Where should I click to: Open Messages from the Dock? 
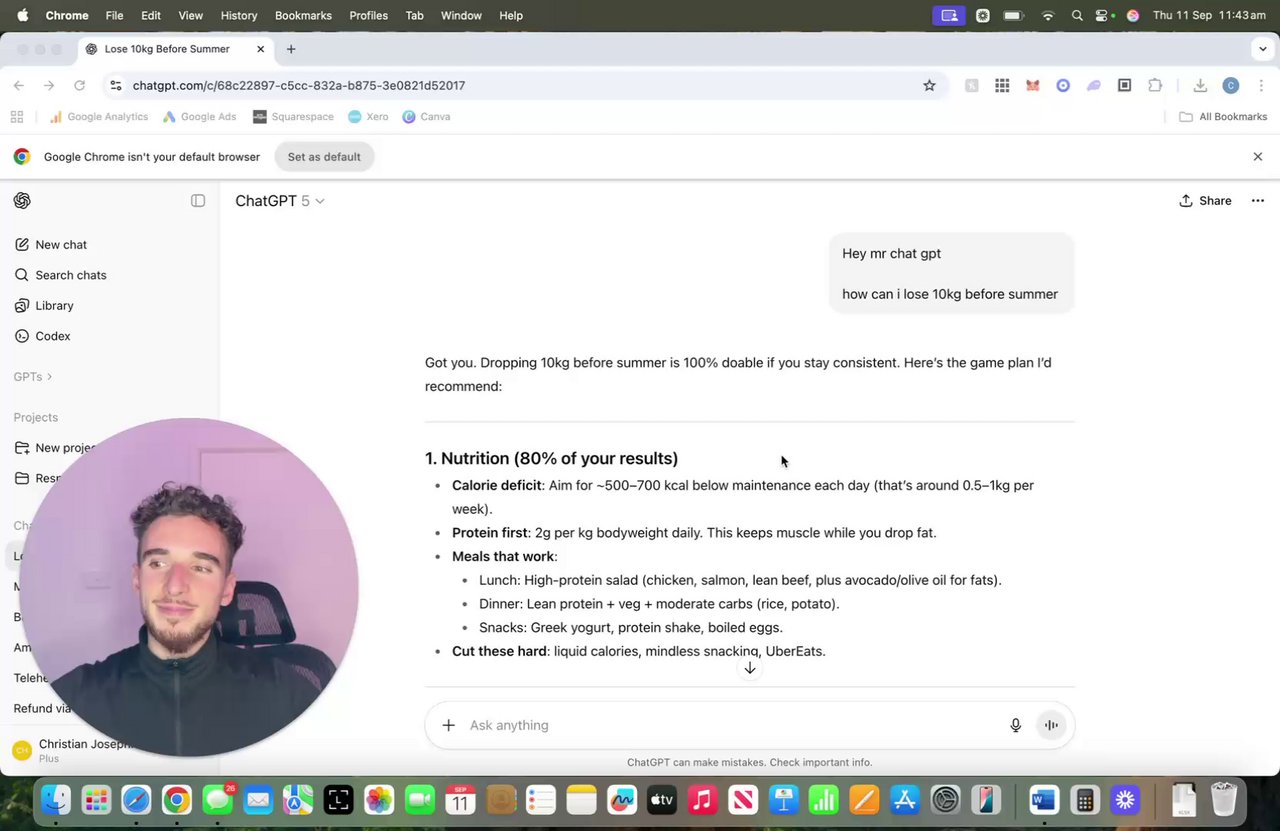click(217, 800)
